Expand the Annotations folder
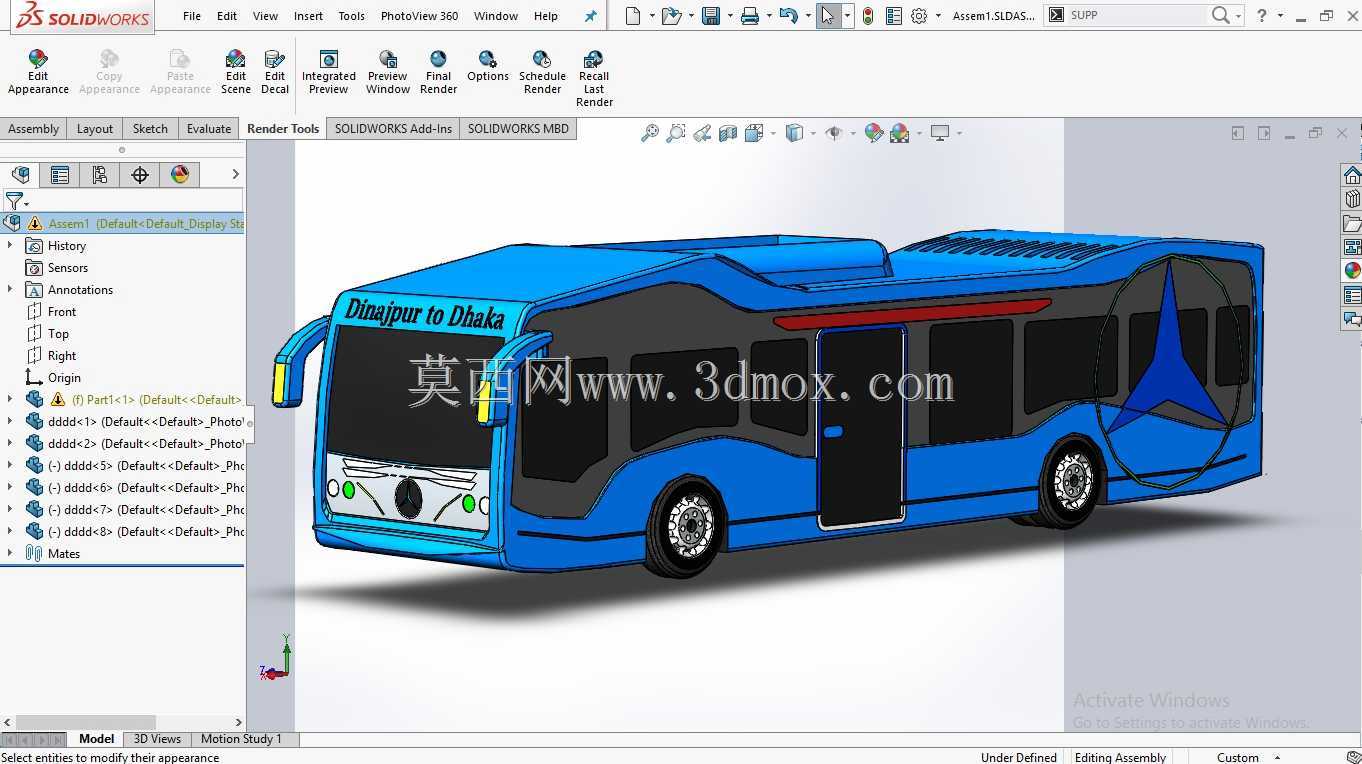This screenshot has width=1362, height=764. click(10, 289)
